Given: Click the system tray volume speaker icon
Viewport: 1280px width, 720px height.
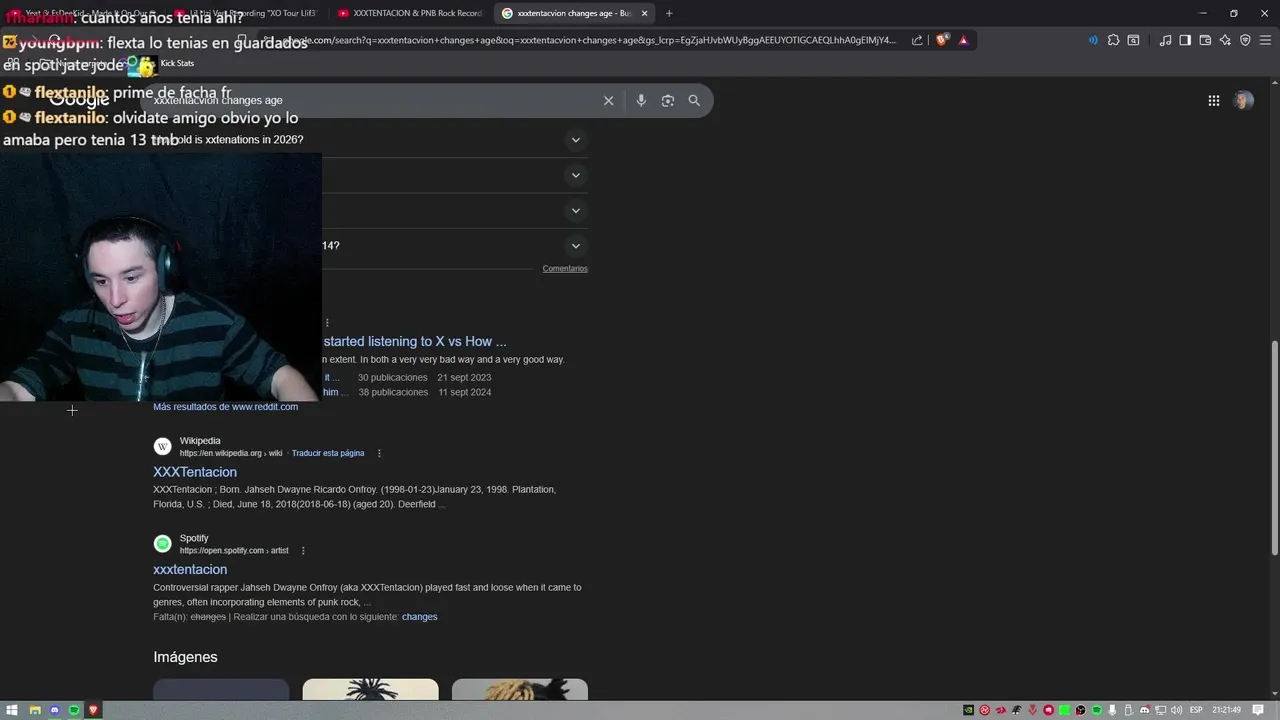Looking at the screenshot, I should click(x=1176, y=710).
